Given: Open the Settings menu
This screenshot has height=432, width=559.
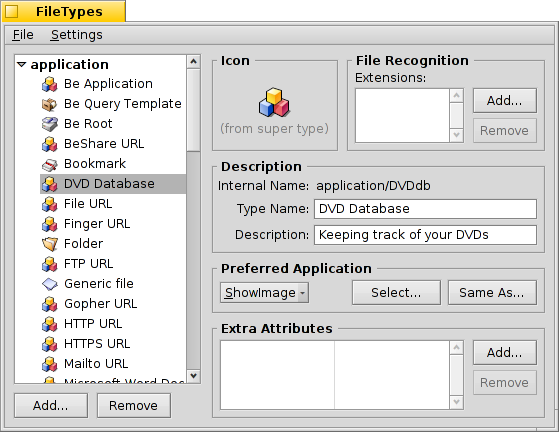Looking at the screenshot, I should click(77, 35).
